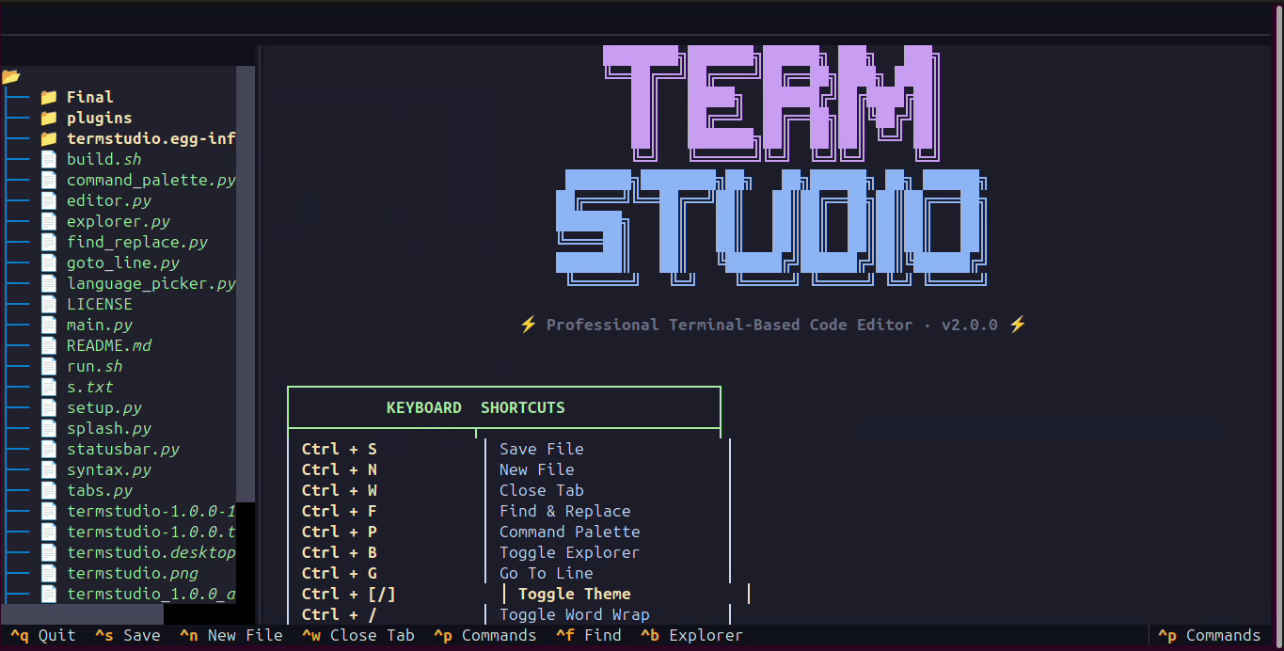Click ^q Quit in the footer
Screen dimensions: 1284x651
(43, 635)
